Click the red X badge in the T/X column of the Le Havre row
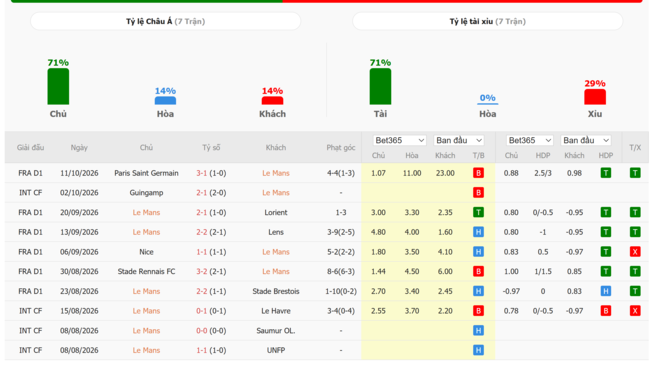 (635, 311)
